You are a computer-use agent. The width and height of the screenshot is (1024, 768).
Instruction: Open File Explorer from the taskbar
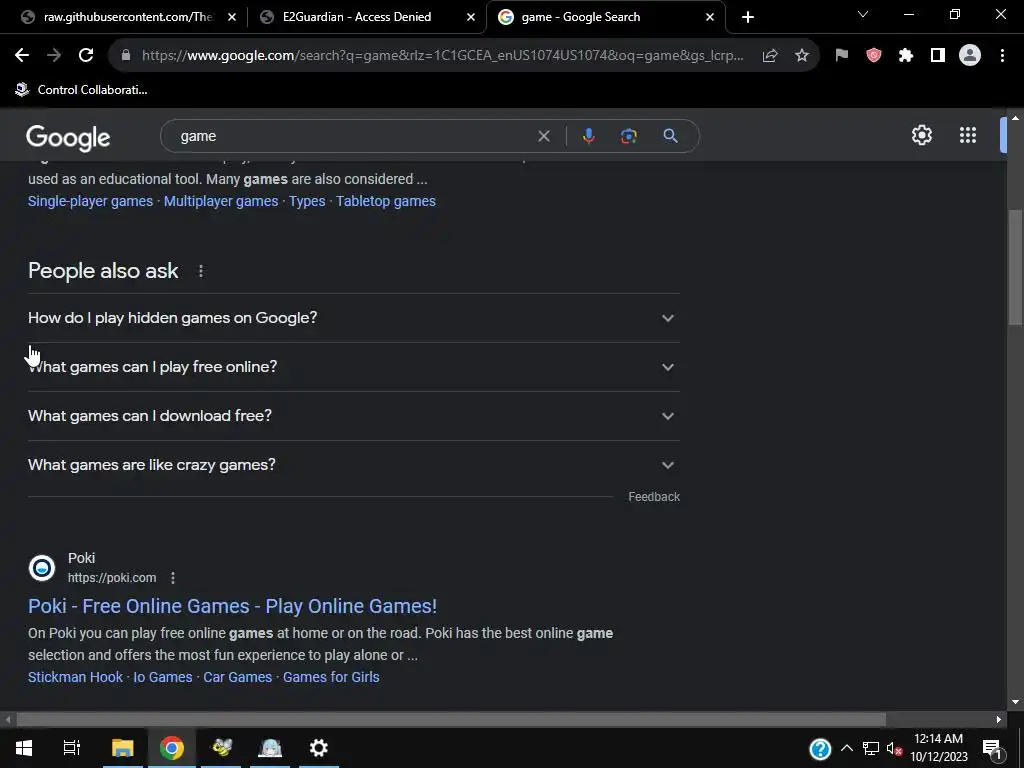122,748
